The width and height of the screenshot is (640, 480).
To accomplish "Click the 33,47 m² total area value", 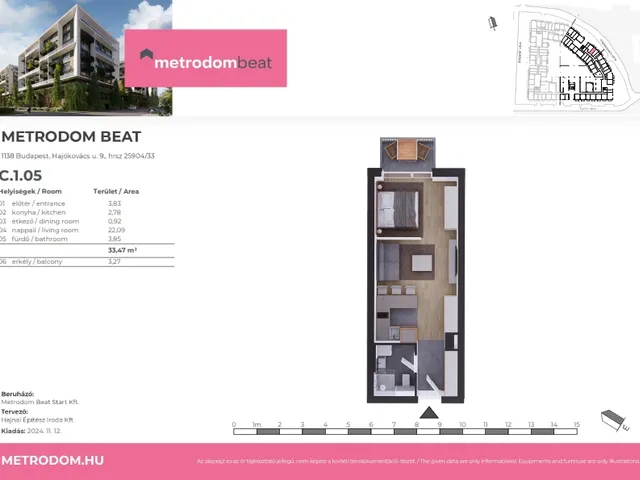I will click(121, 250).
